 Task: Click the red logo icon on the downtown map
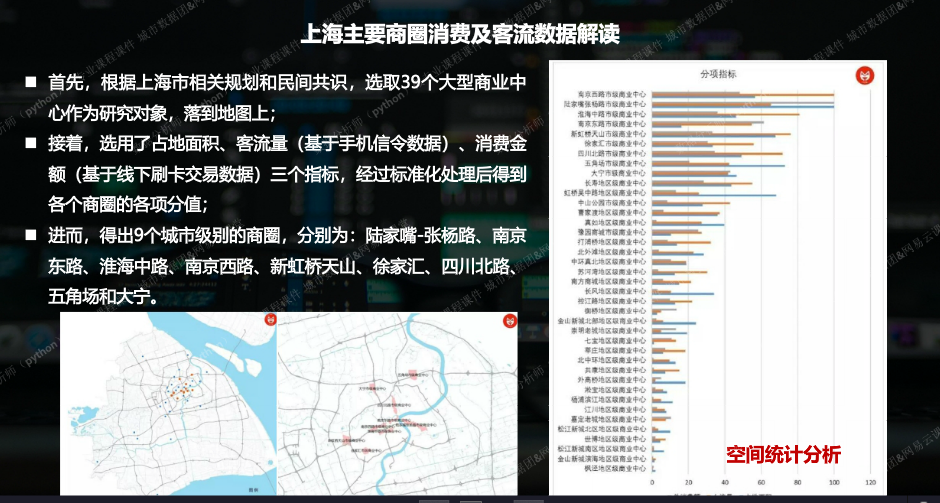(x=510, y=321)
